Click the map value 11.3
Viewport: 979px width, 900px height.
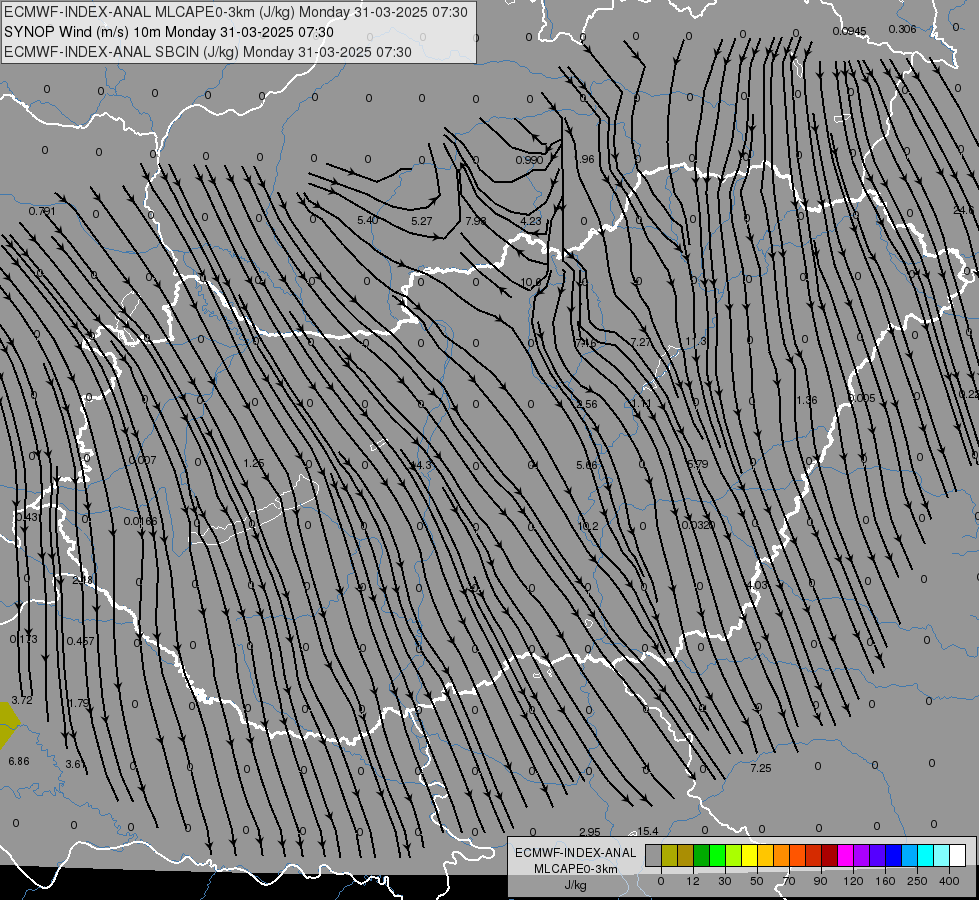pos(696,341)
